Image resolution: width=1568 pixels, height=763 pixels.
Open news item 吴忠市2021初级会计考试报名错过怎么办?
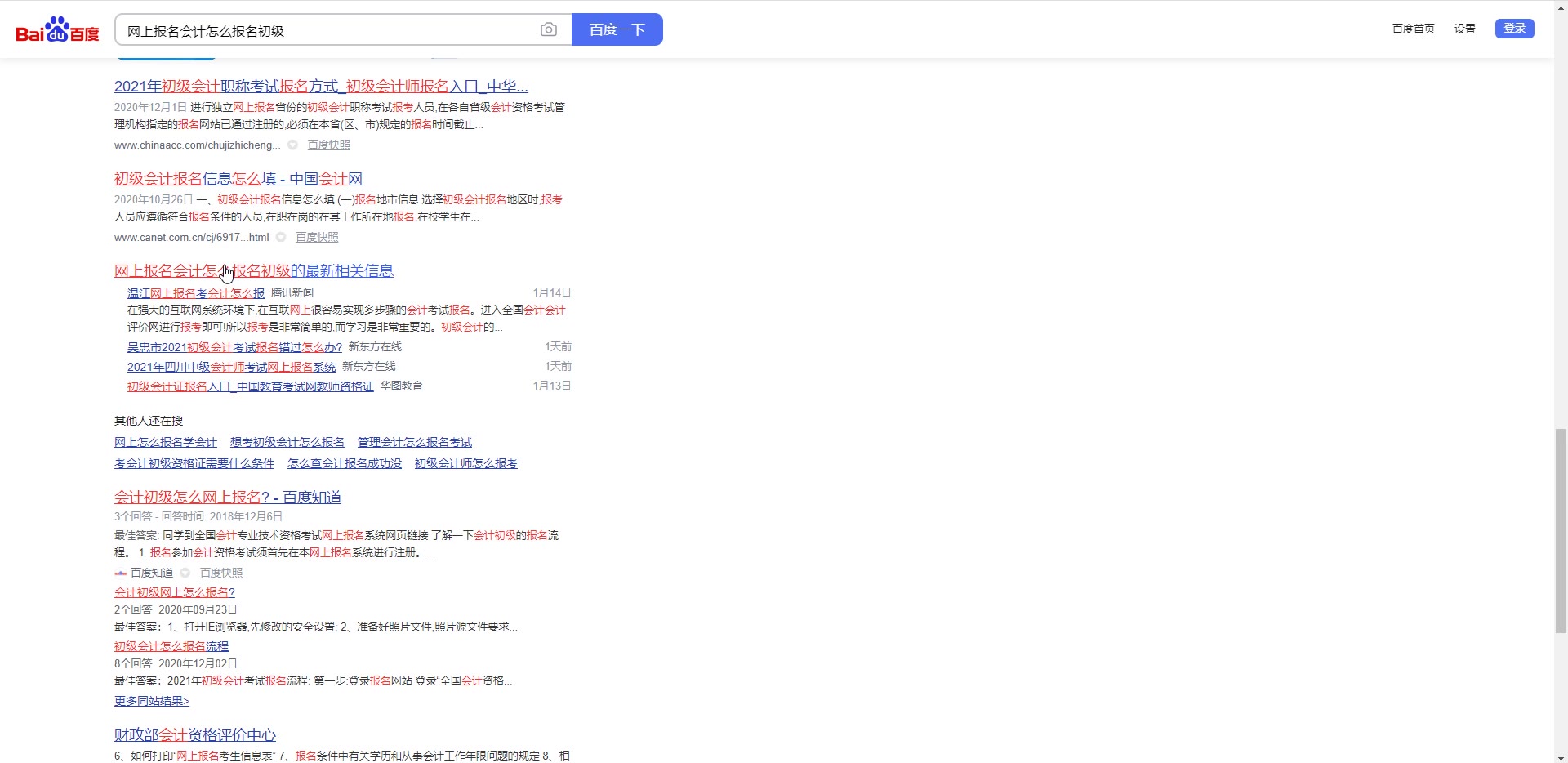click(234, 347)
